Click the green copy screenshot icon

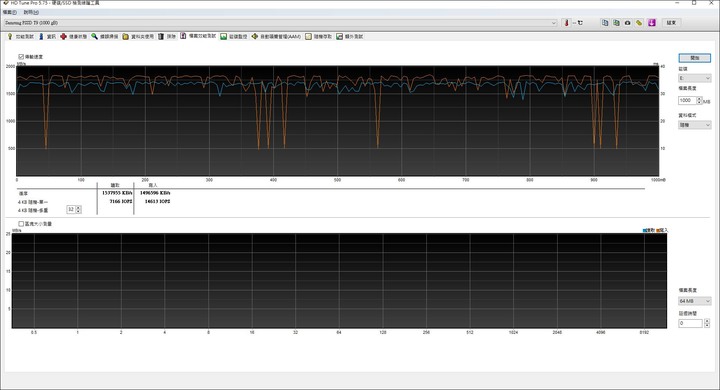coord(616,23)
